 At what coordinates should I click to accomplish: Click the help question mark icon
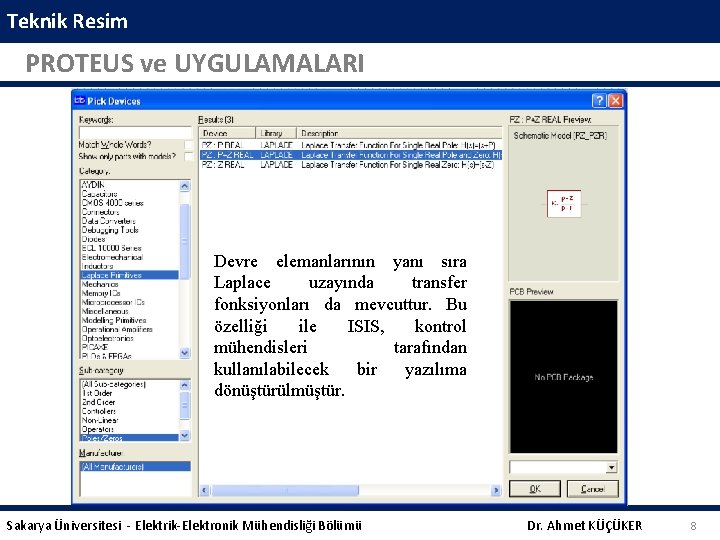pyautogui.click(x=599, y=101)
